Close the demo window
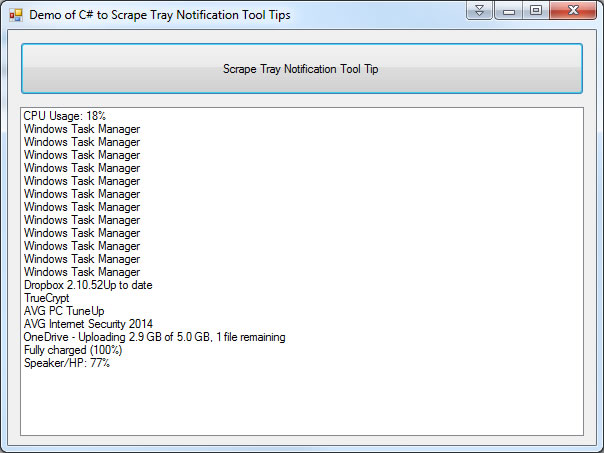This screenshot has width=604, height=453. click(x=573, y=10)
